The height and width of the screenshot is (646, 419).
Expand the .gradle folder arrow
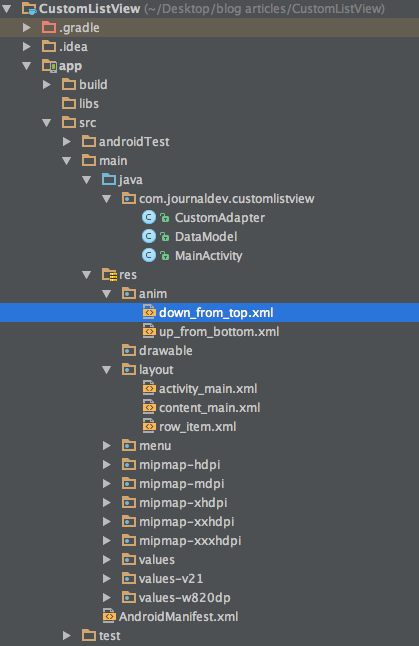click(27, 28)
